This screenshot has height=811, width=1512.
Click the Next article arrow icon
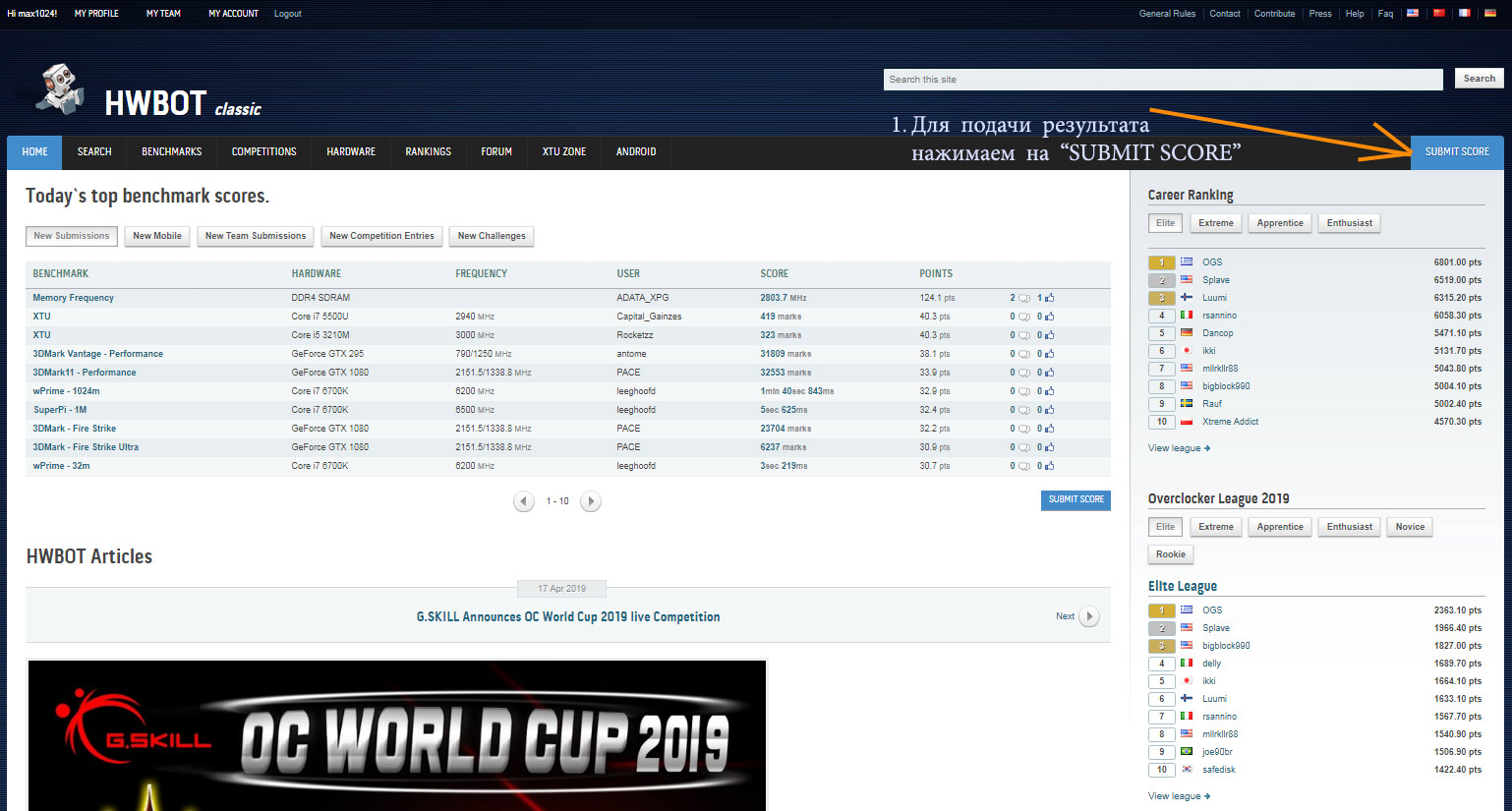(x=1089, y=616)
